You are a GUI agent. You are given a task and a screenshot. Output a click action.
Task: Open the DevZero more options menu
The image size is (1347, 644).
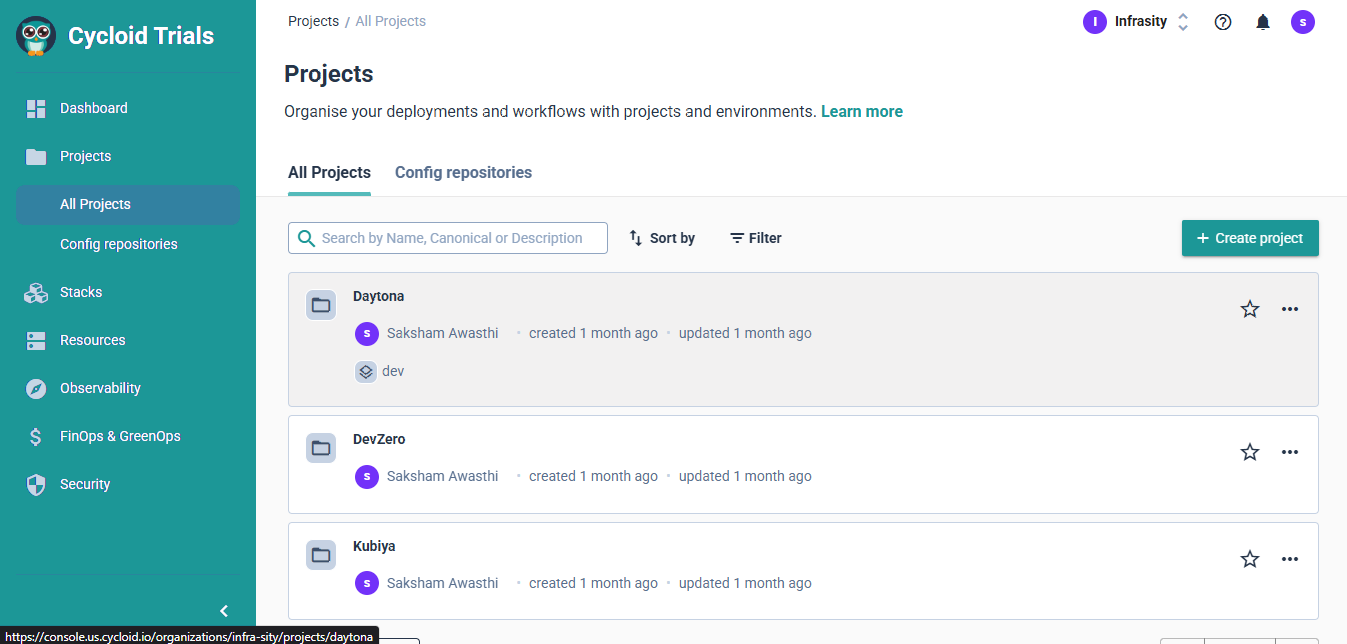click(x=1290, y=452)
